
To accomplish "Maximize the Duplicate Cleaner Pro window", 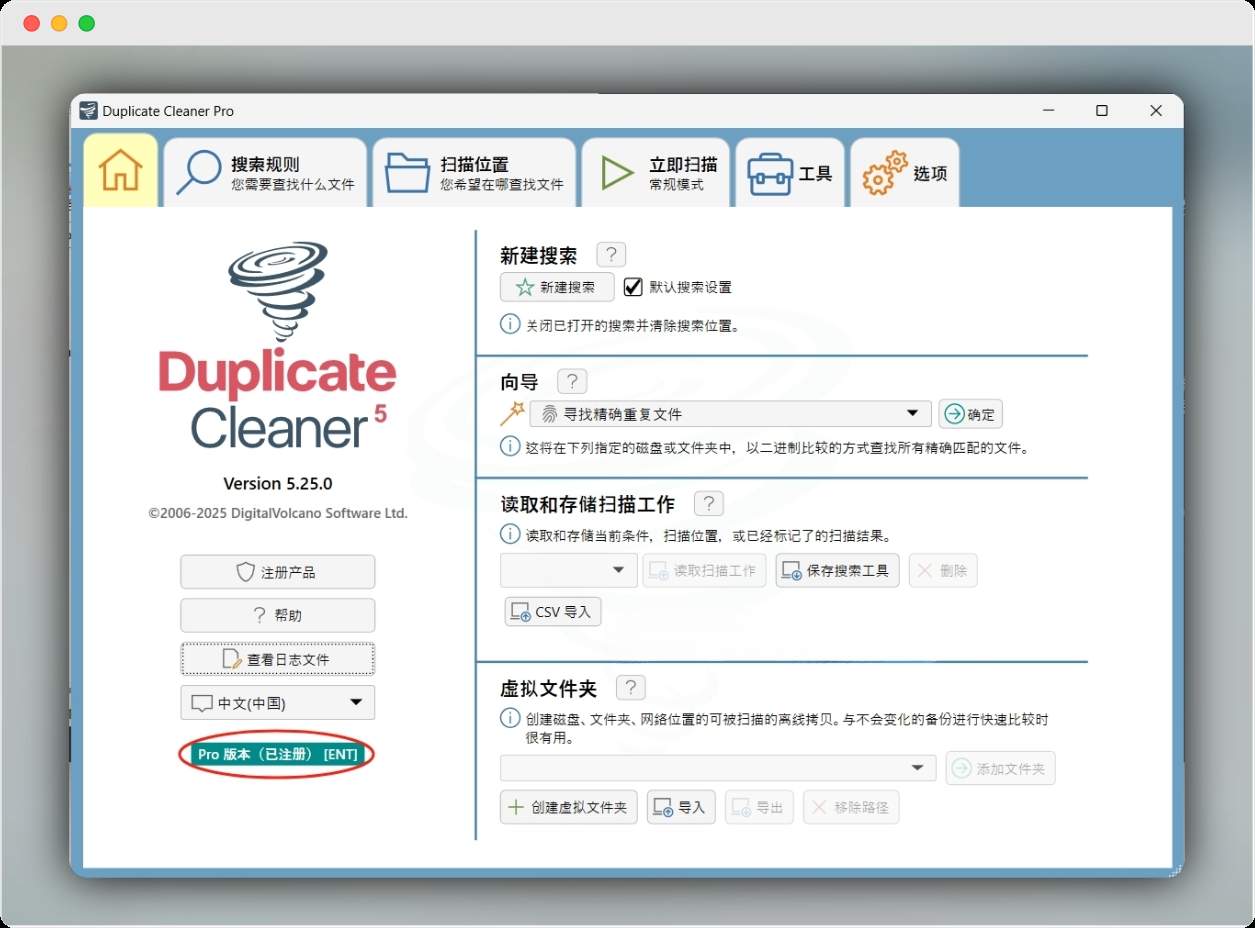I will (1102, 111).
